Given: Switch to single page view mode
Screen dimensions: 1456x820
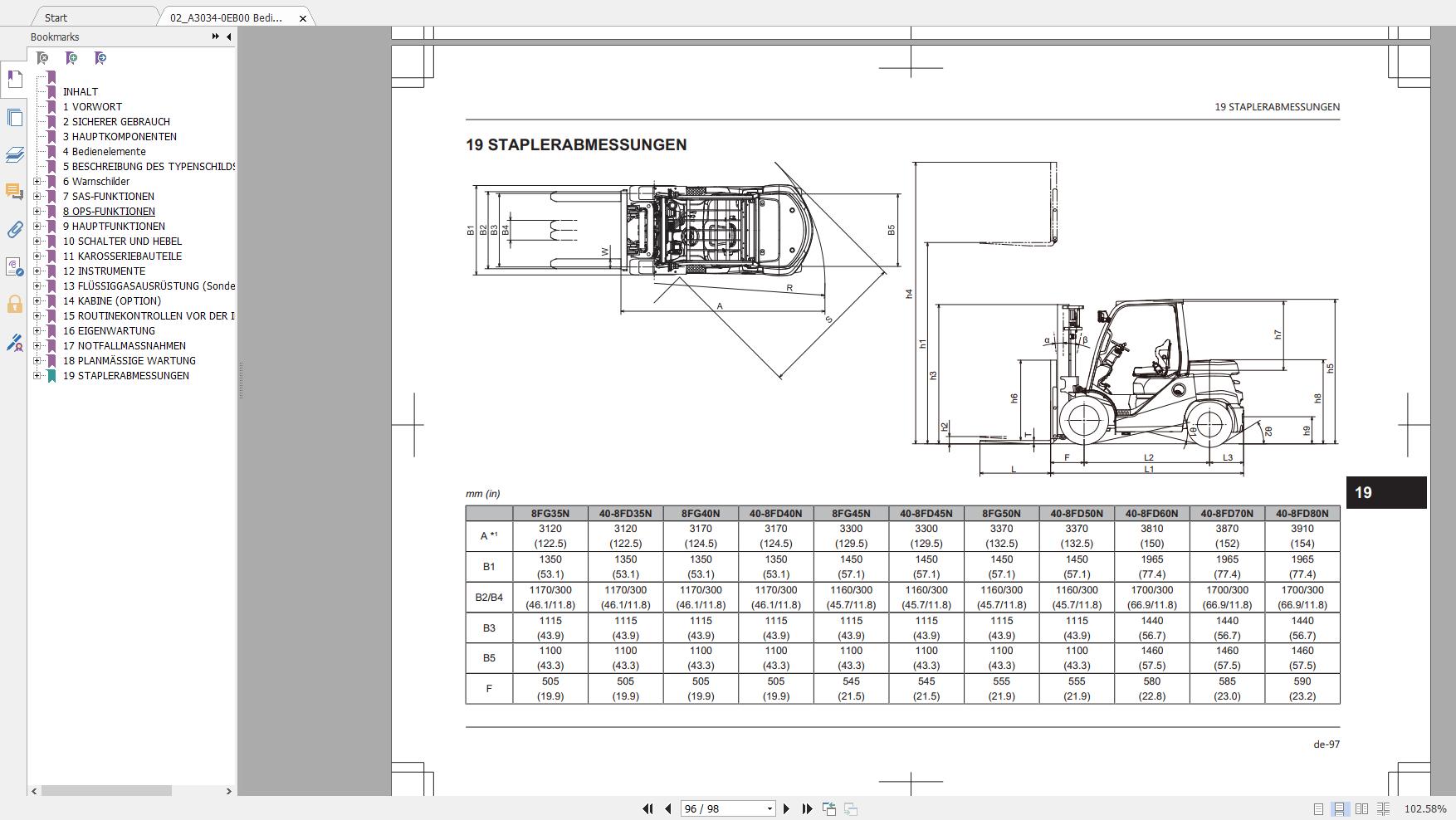Looking at the screenshot, I should pos(1318,808).
